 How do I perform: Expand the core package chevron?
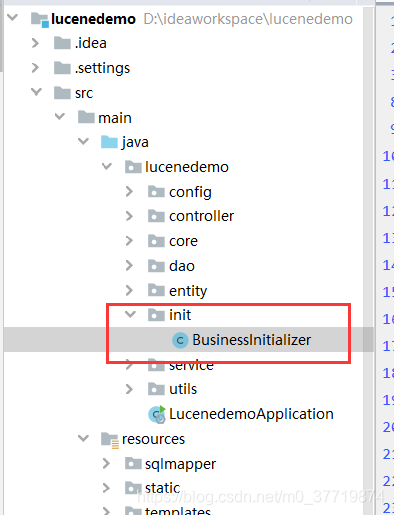coord(129,241)
